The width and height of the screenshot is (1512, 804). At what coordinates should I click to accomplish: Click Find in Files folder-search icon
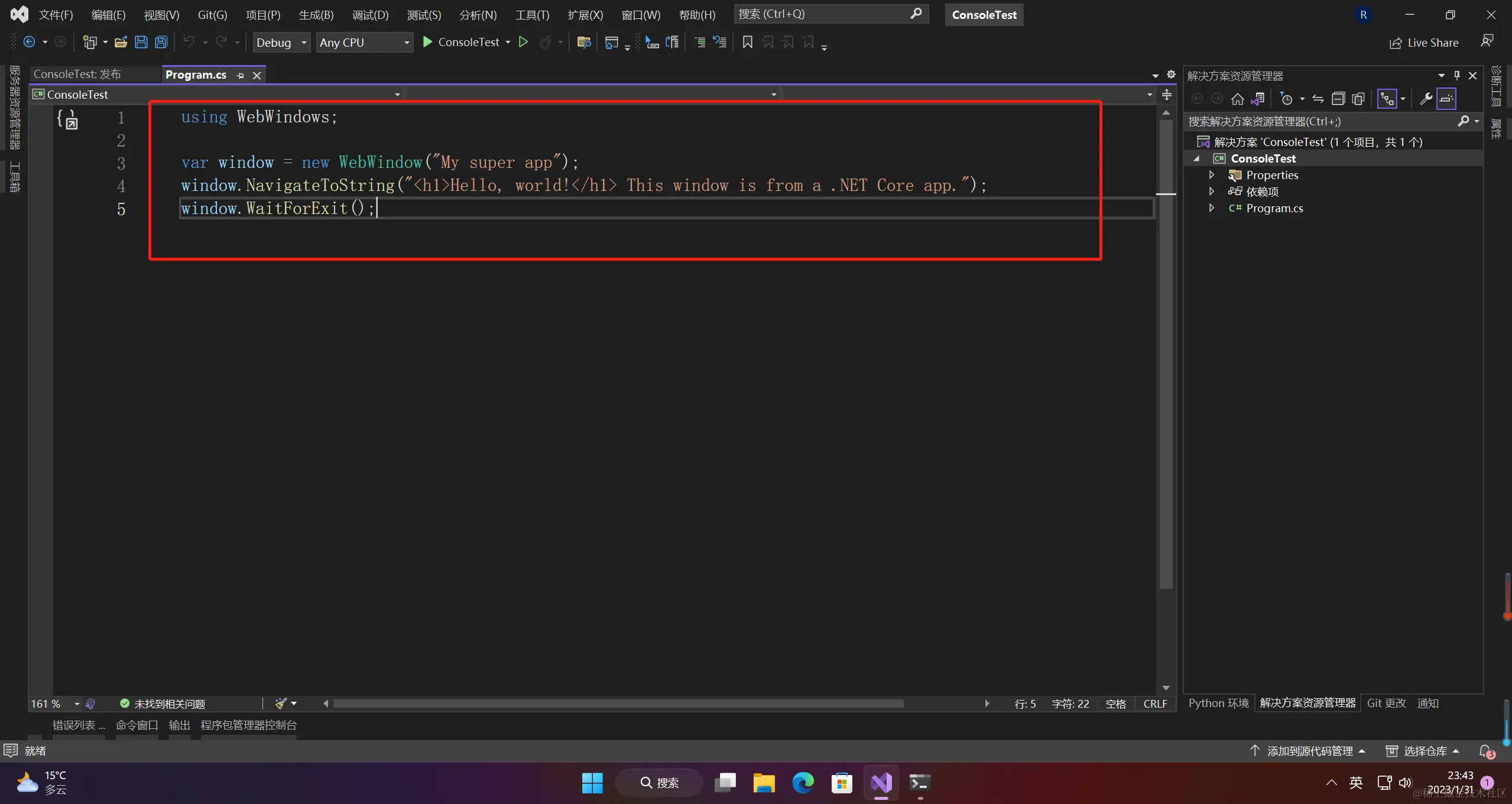pyautogui.click(x=583, y=42)
